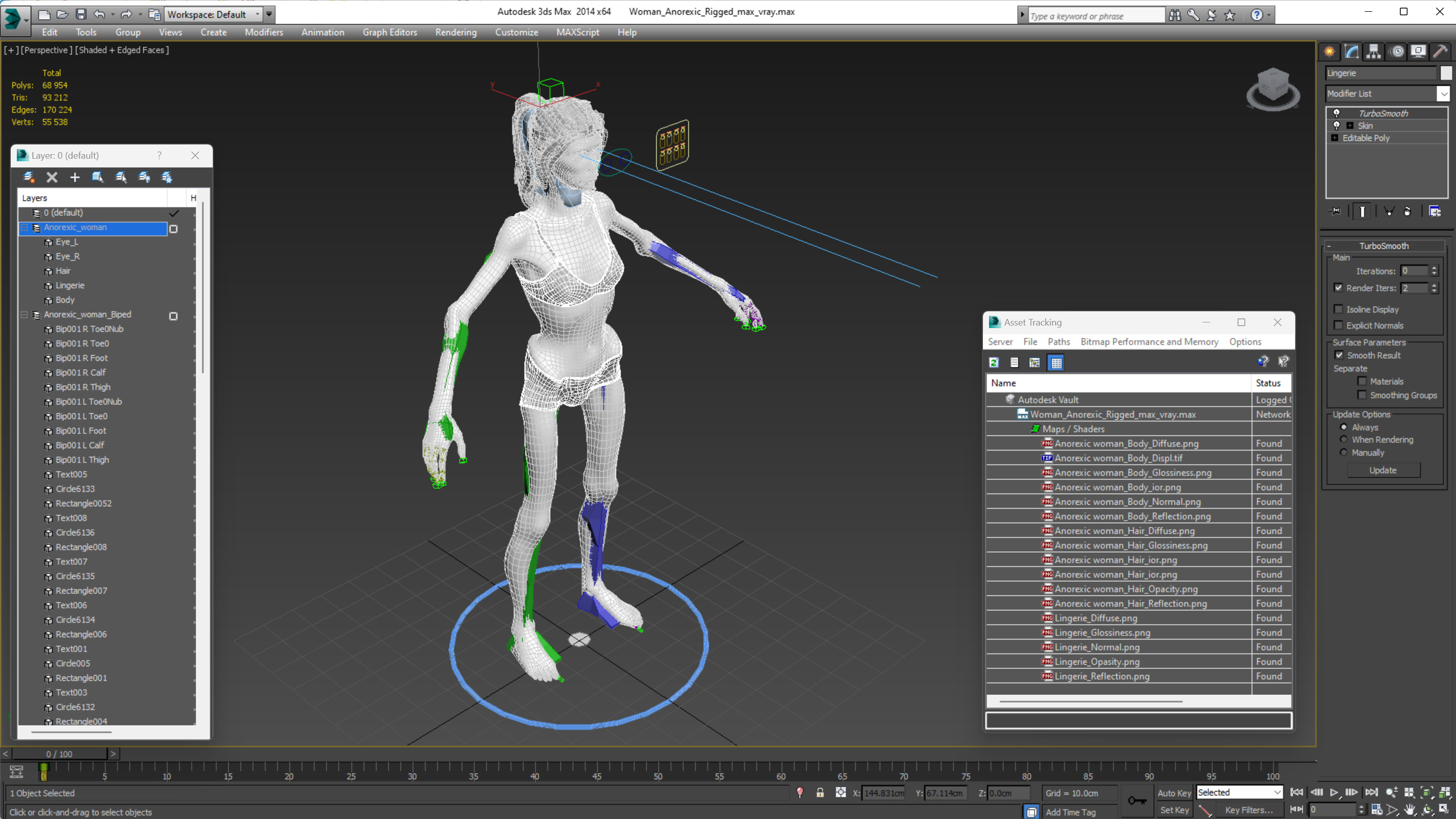Select When Rendering update option
Viewport: 1456px width, 819px height.
click(1344, 439)
